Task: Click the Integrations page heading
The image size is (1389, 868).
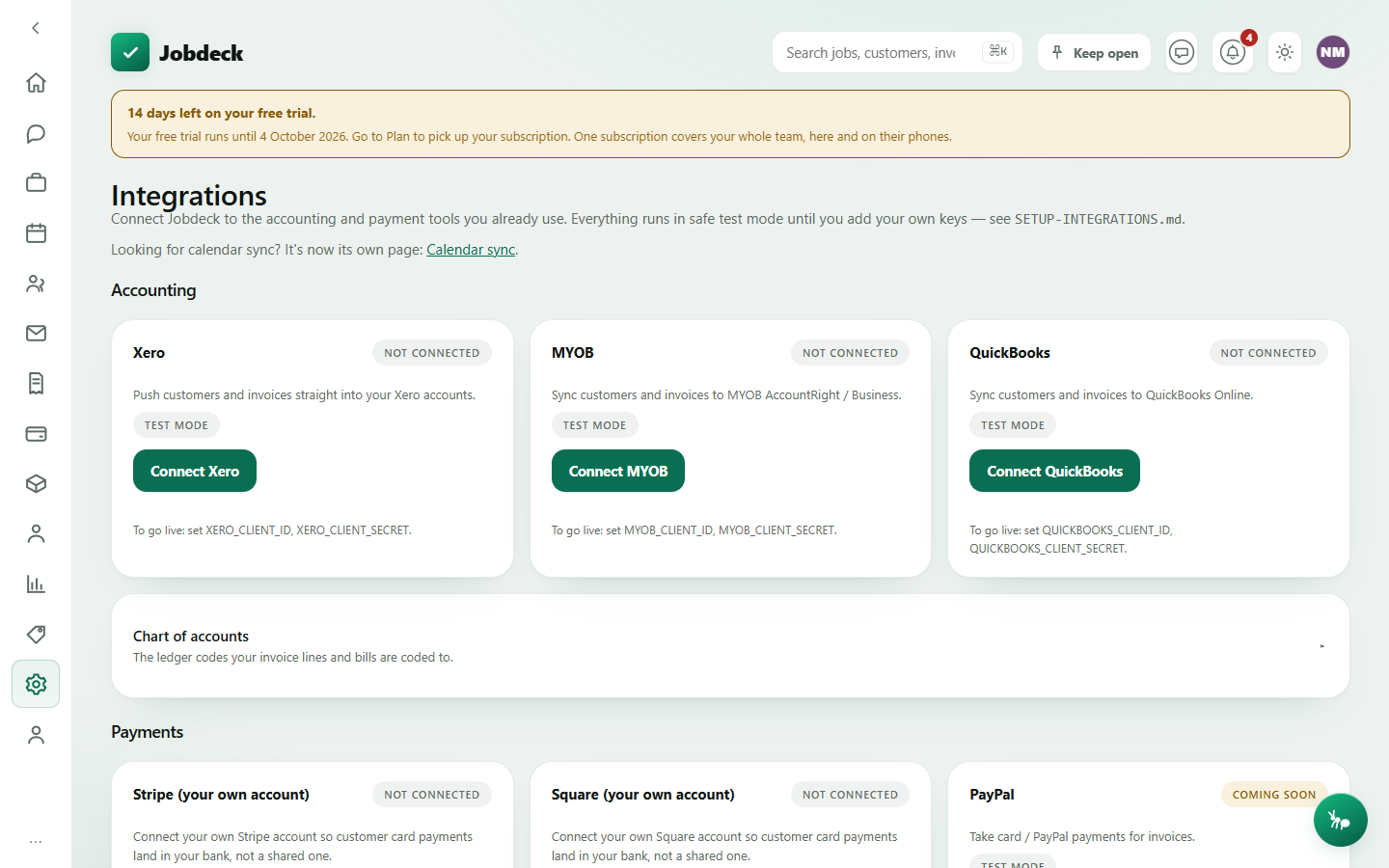Action: tap(189, 195)
